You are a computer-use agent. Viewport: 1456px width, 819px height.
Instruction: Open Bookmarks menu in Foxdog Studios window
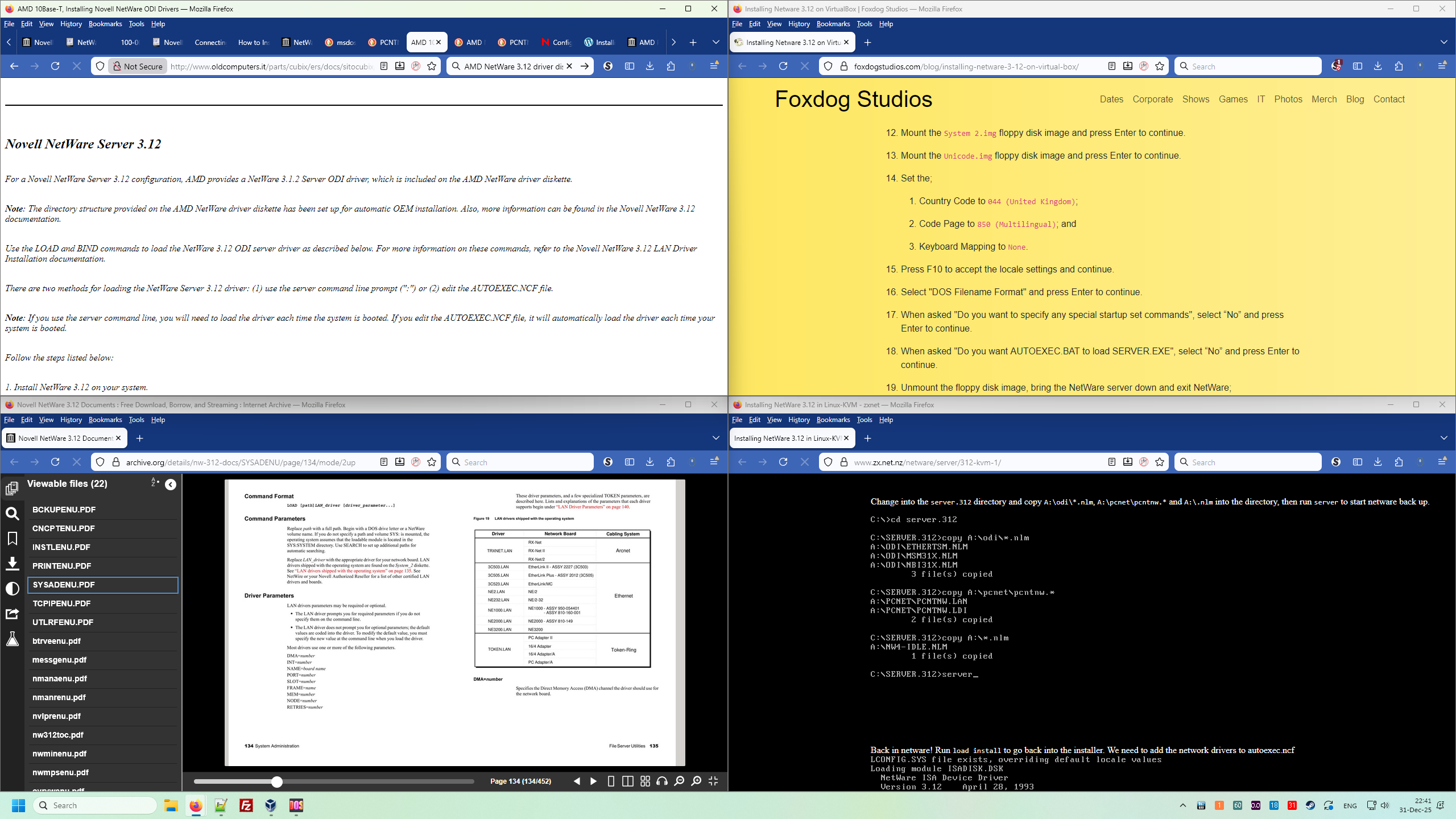pos(833,24)
